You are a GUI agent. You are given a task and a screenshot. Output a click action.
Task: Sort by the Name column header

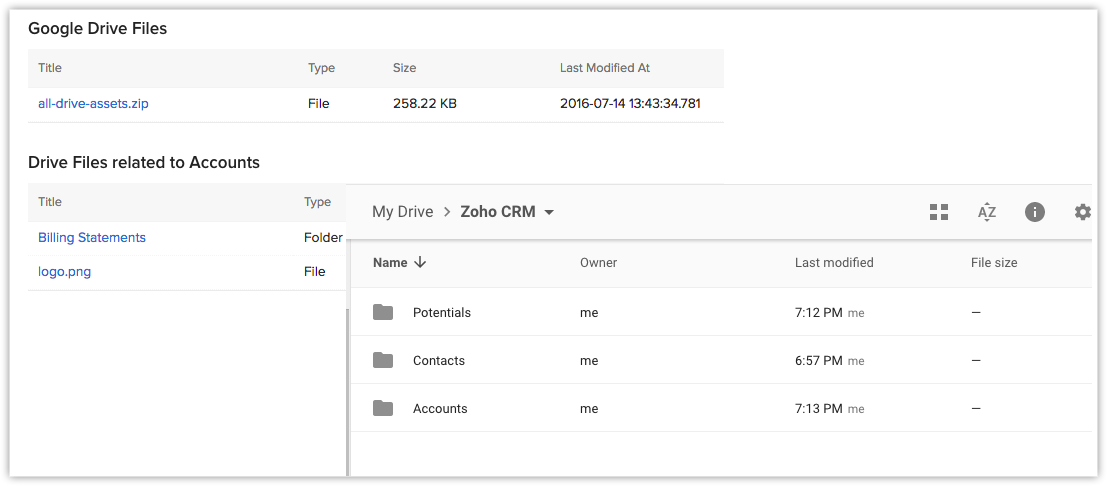[390, 263]
